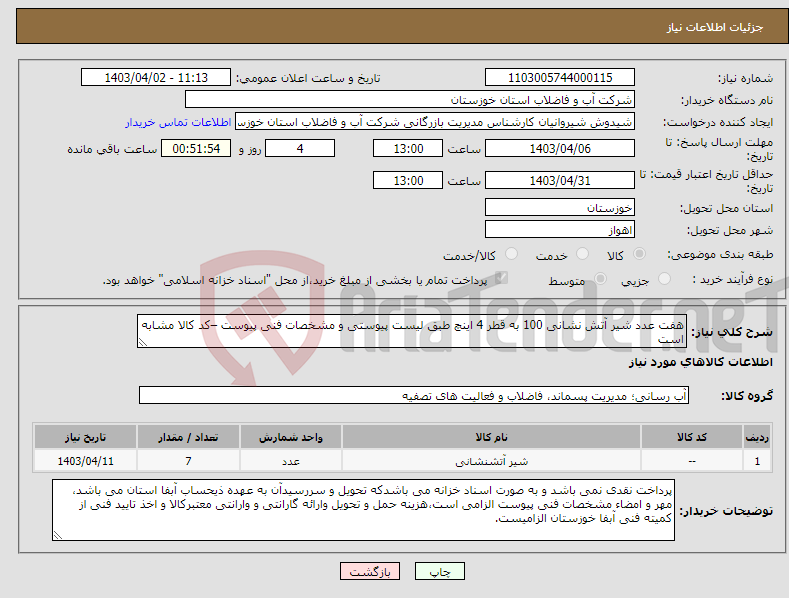Click the request creator field
789x598 pixels.
pyautogui.click(x=435, y=122)
